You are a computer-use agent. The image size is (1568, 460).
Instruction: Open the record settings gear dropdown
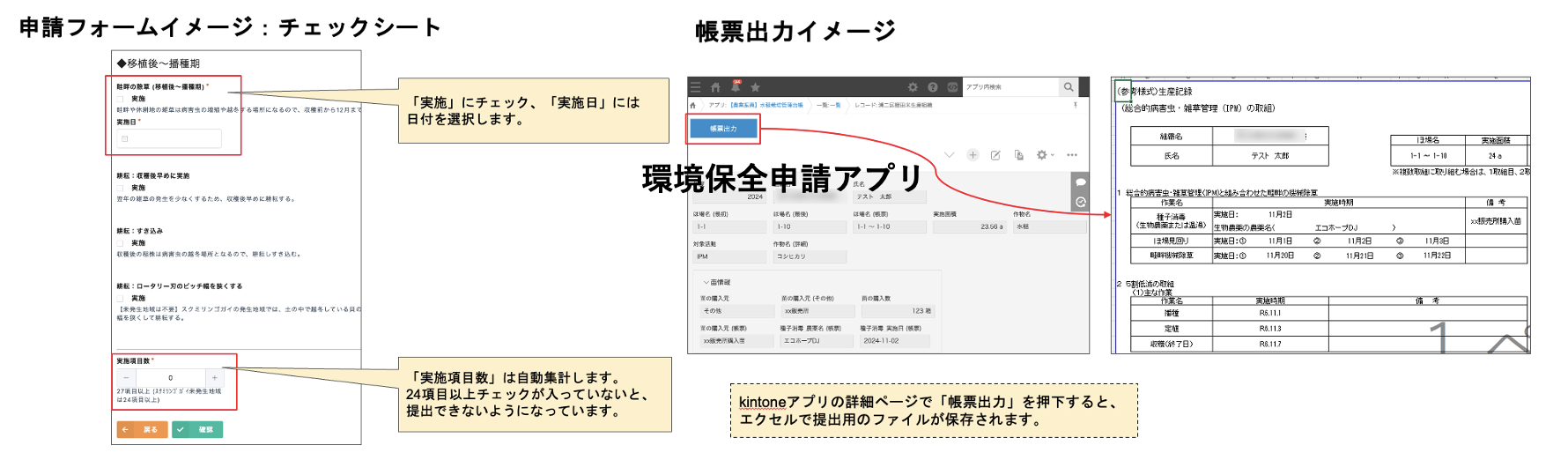click(x=1044, y=155)
